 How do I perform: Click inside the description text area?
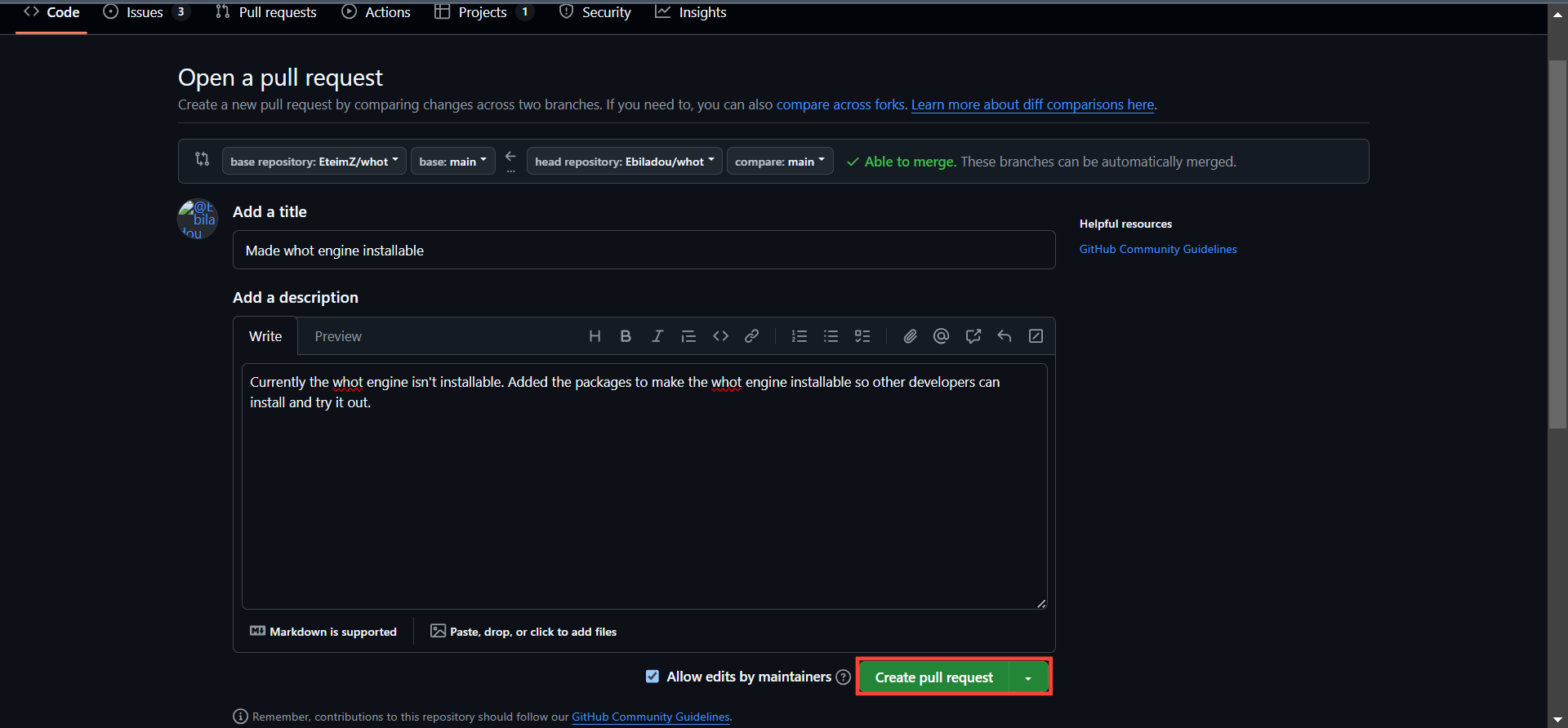(x=644, y=486)
